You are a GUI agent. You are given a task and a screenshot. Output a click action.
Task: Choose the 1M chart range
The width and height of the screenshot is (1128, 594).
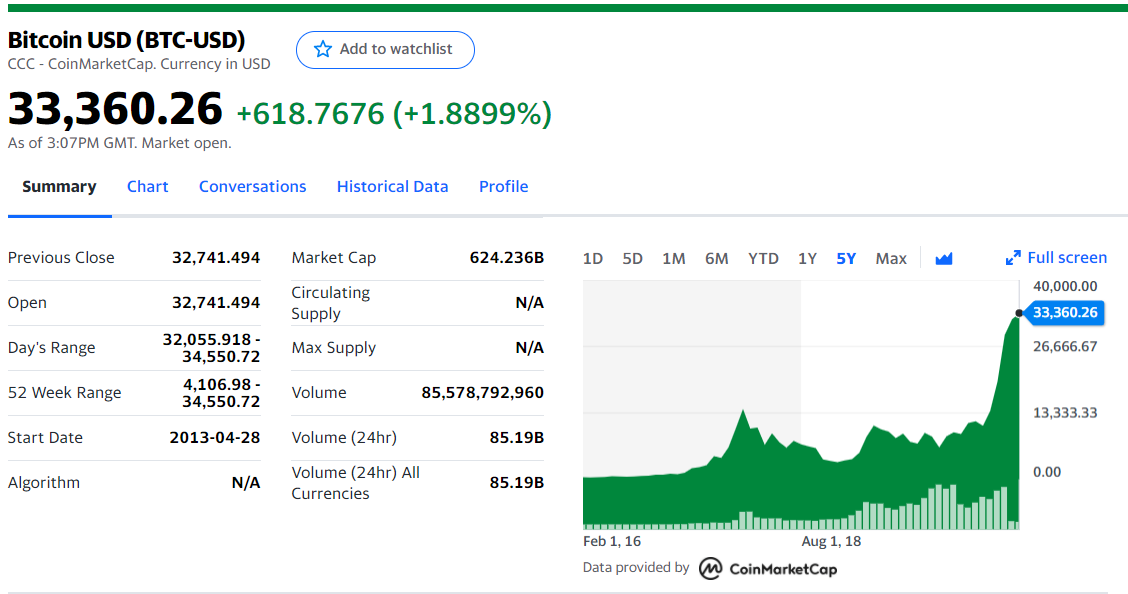point(674,259)
